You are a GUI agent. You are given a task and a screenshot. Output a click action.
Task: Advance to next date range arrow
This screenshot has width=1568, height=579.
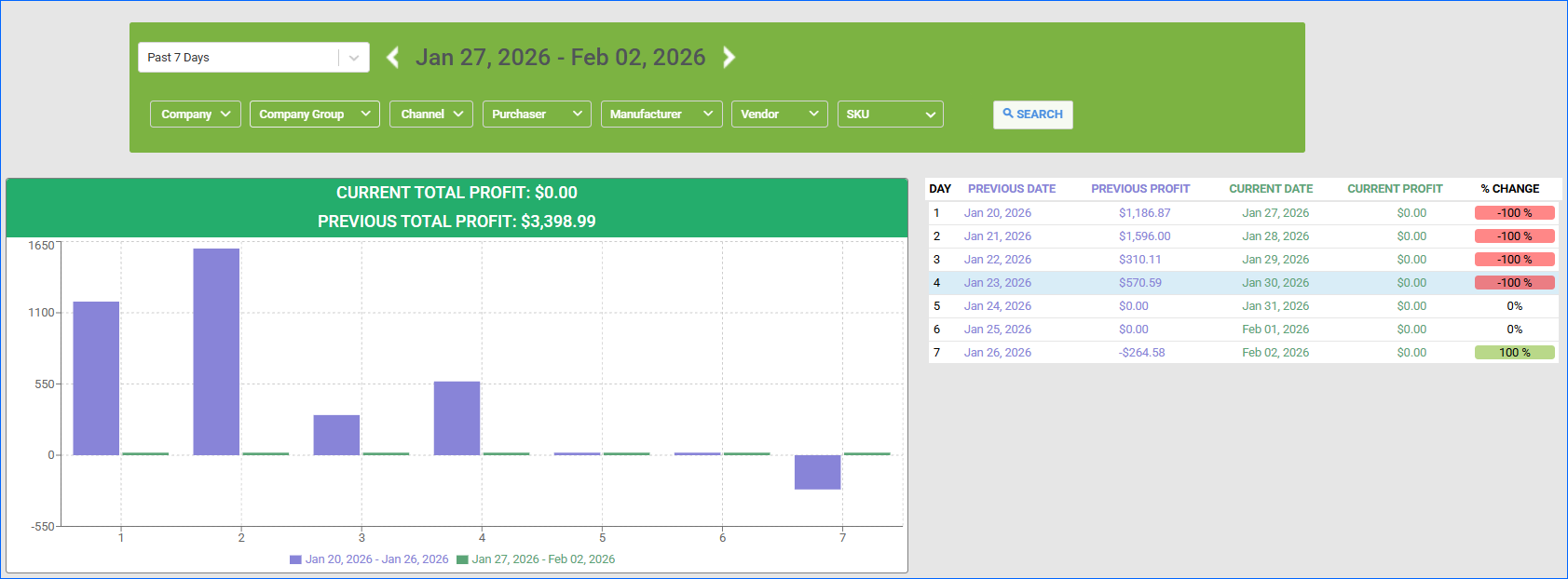tap(729, 58)
